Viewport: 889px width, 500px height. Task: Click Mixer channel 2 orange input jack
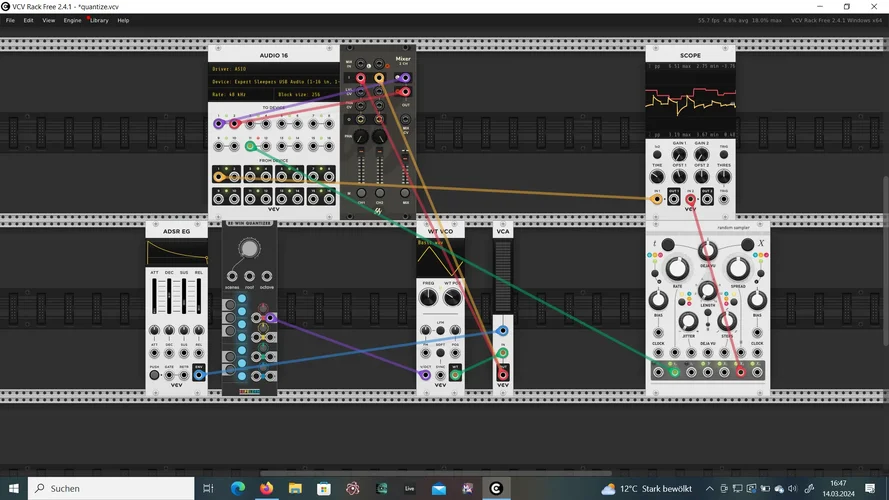pos(379,78)
